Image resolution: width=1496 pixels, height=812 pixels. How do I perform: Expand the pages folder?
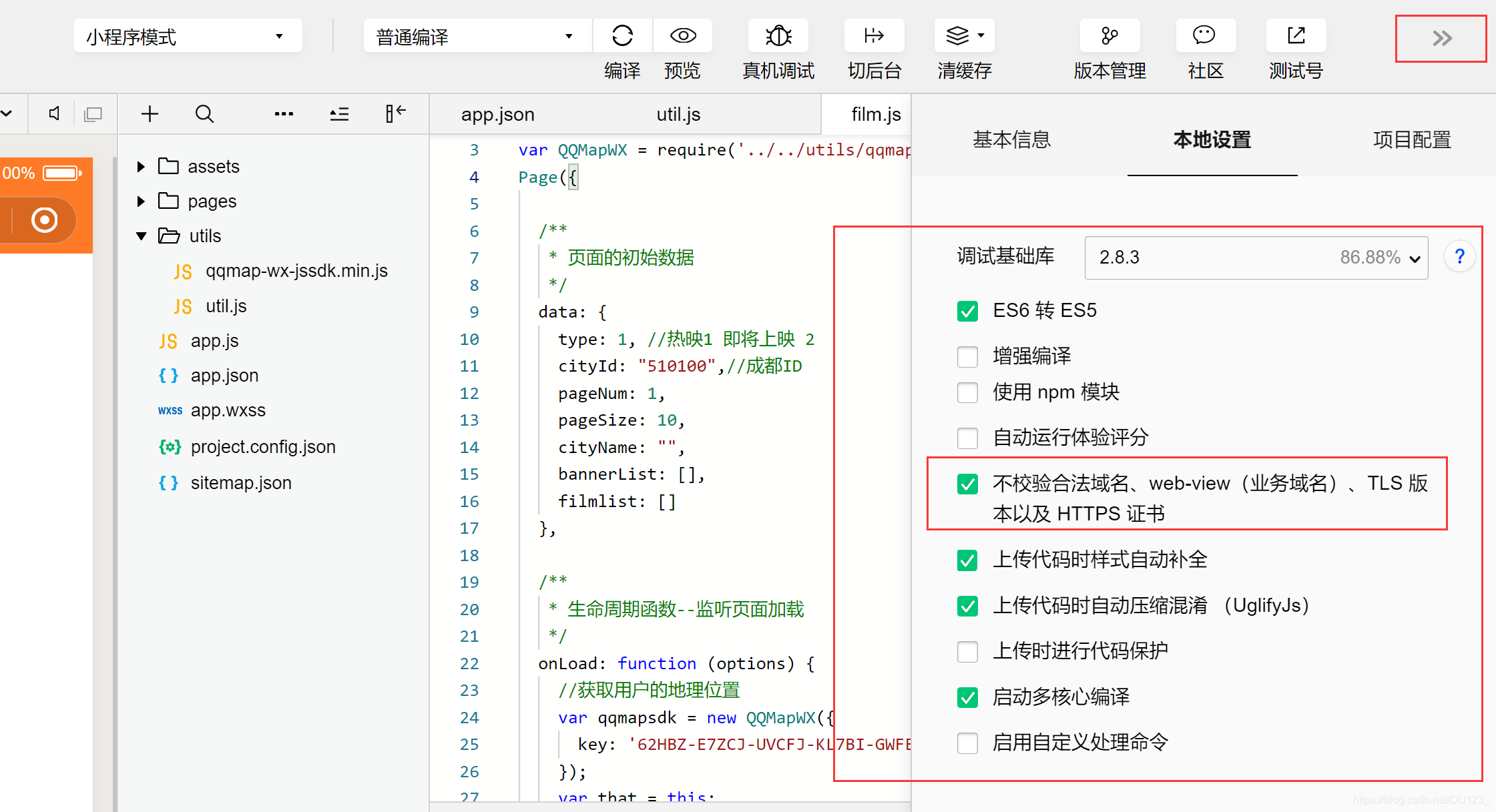pos(141,201)
